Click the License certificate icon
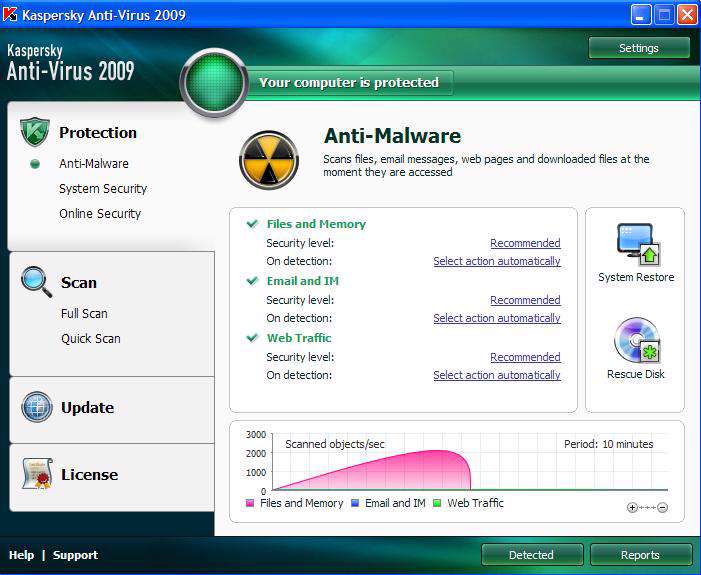The image size is (701, 575). pyautogui.click(x=38, y=474)
